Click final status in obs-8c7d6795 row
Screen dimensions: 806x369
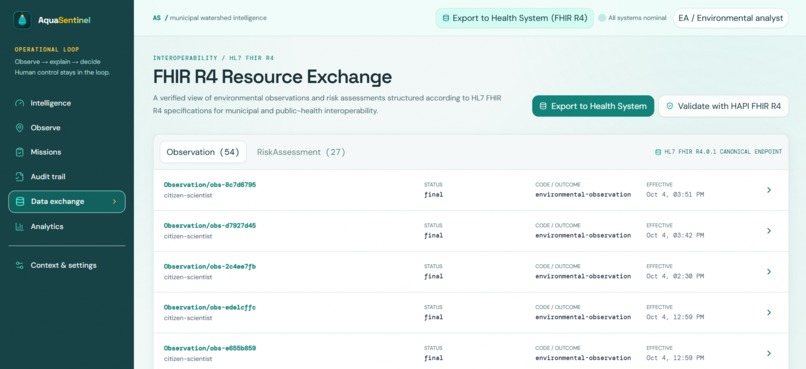coord(433,195)
